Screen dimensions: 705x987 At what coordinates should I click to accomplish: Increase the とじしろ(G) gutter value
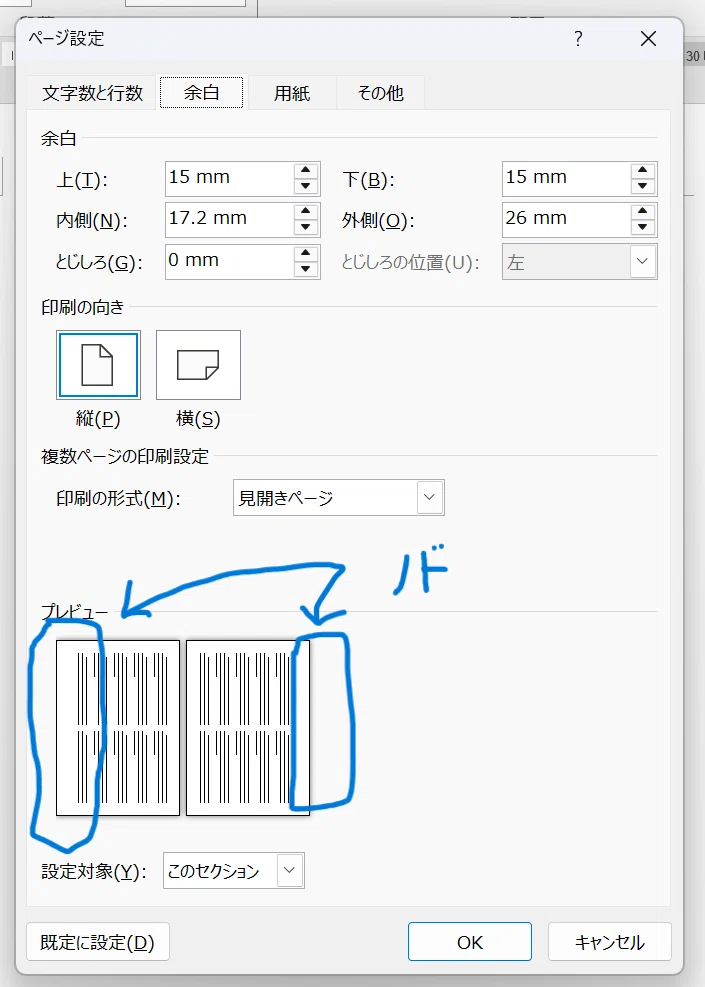pyautogui.click(x=306, y=253)
